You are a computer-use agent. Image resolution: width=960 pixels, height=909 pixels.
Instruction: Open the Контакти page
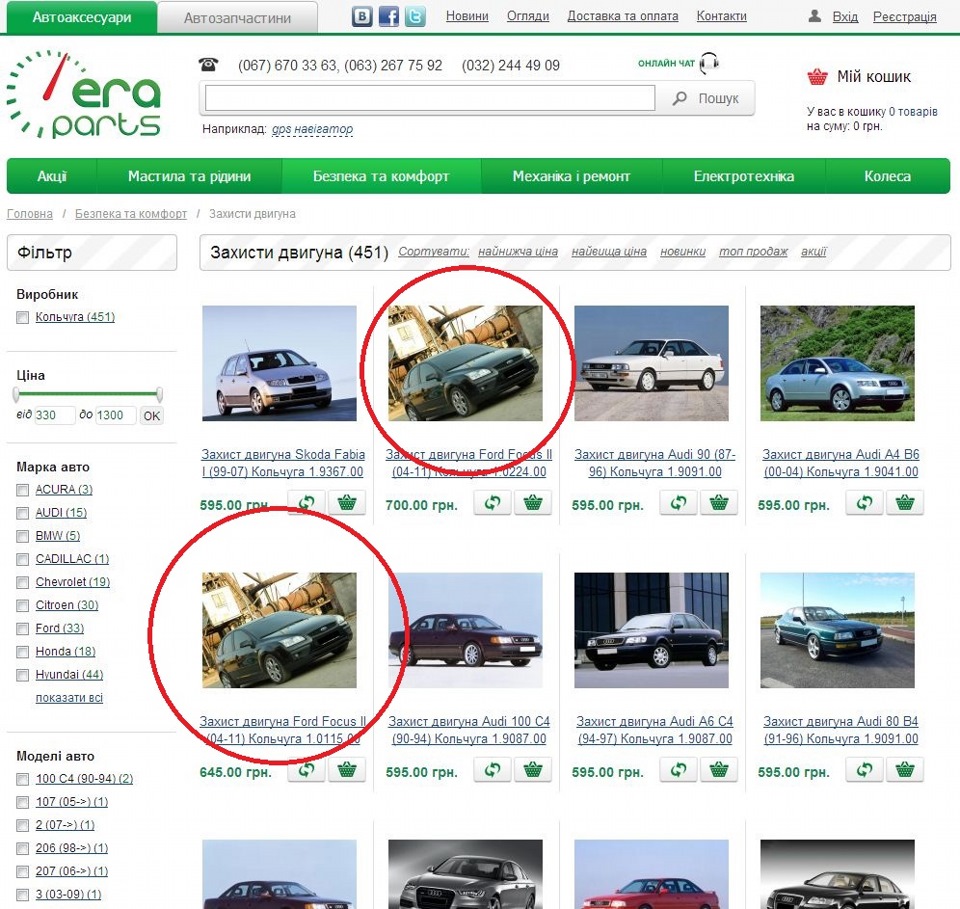[721, 16]
